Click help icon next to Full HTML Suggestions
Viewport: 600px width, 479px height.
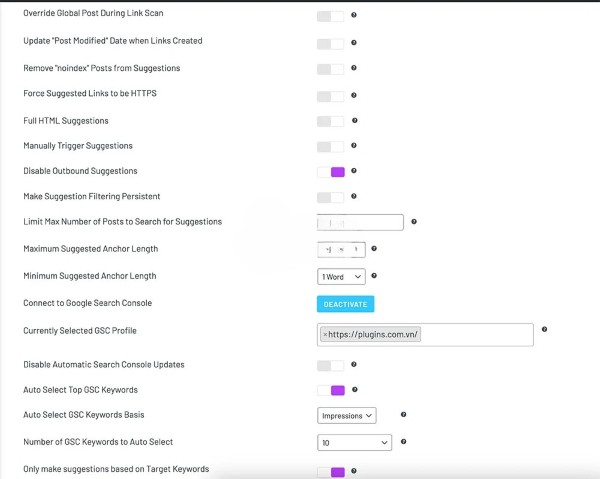pyautogui.click(x=354, y=121)
